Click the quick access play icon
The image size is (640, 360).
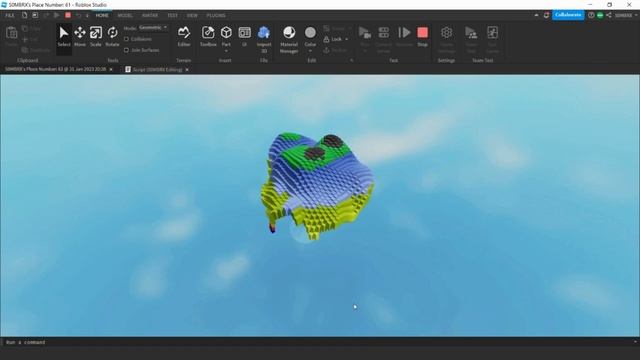tap(57, 15)
